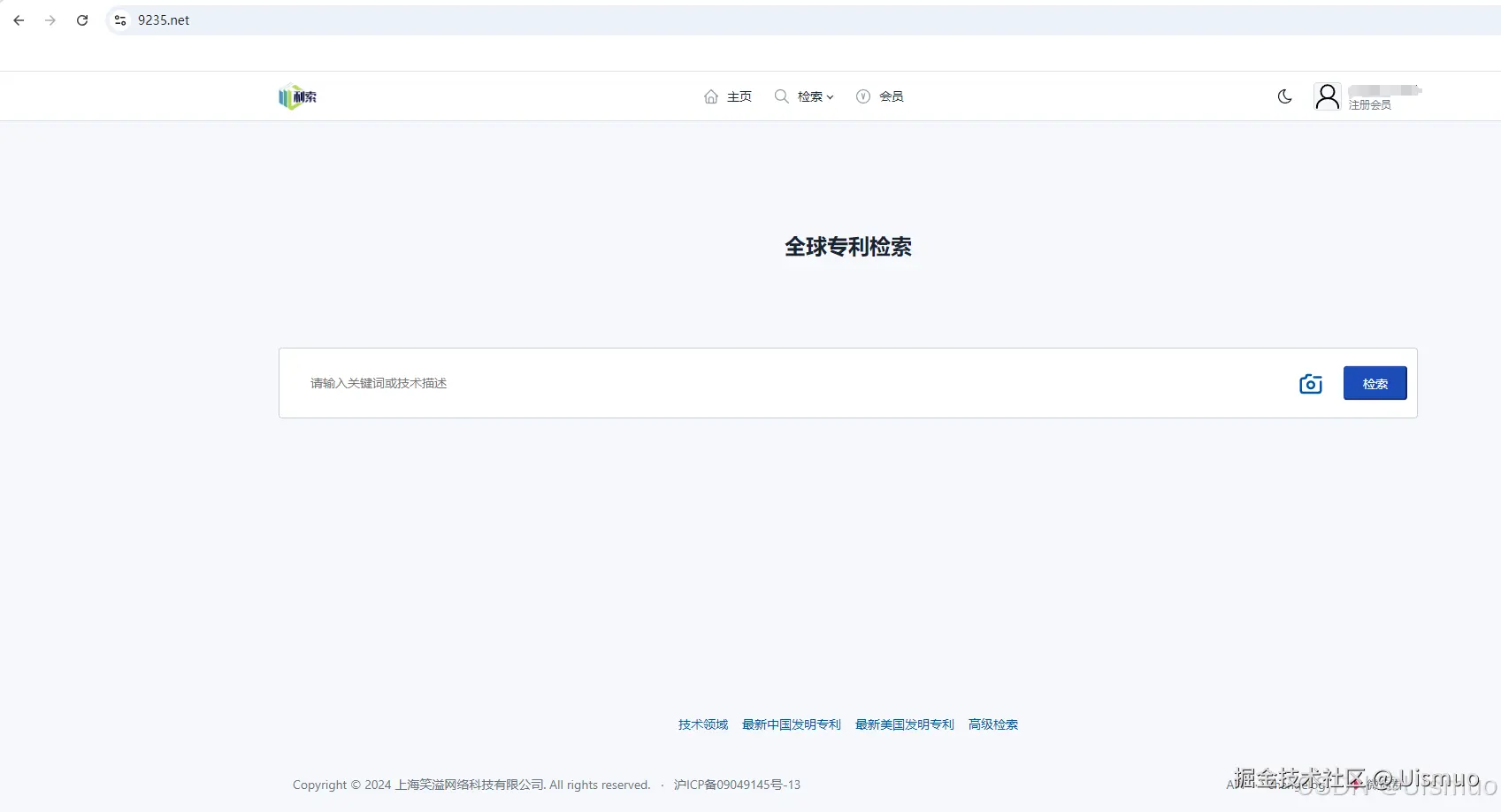Visit 最新美国发明专利 link
The height and width of the screenshot is (812, 1501).
point(903,724)
